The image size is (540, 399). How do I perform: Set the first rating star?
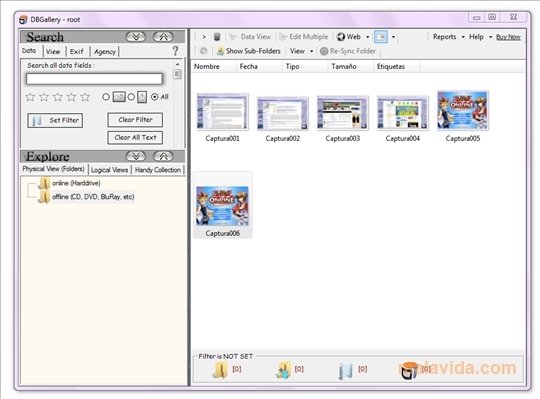(30, 97)
